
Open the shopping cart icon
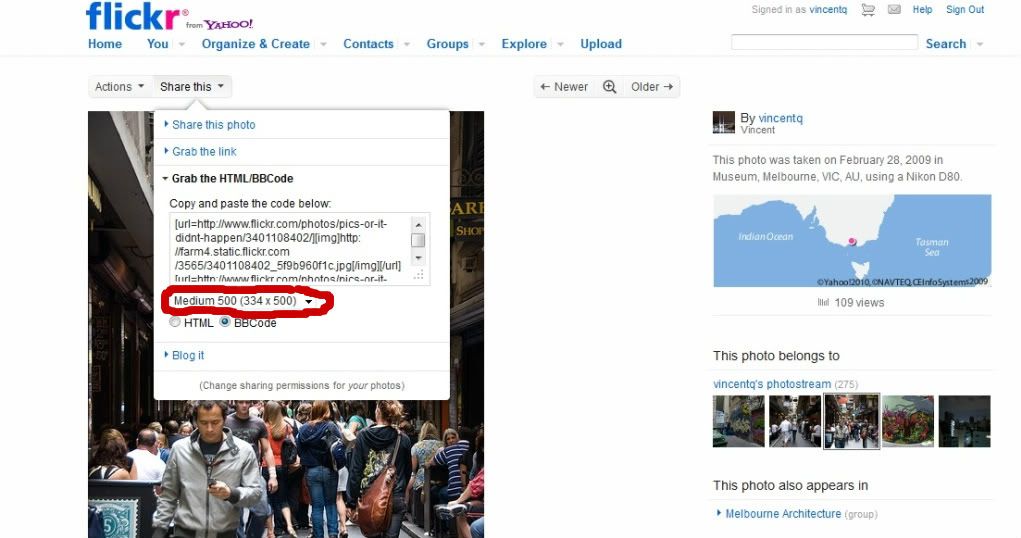click(868, 10)
